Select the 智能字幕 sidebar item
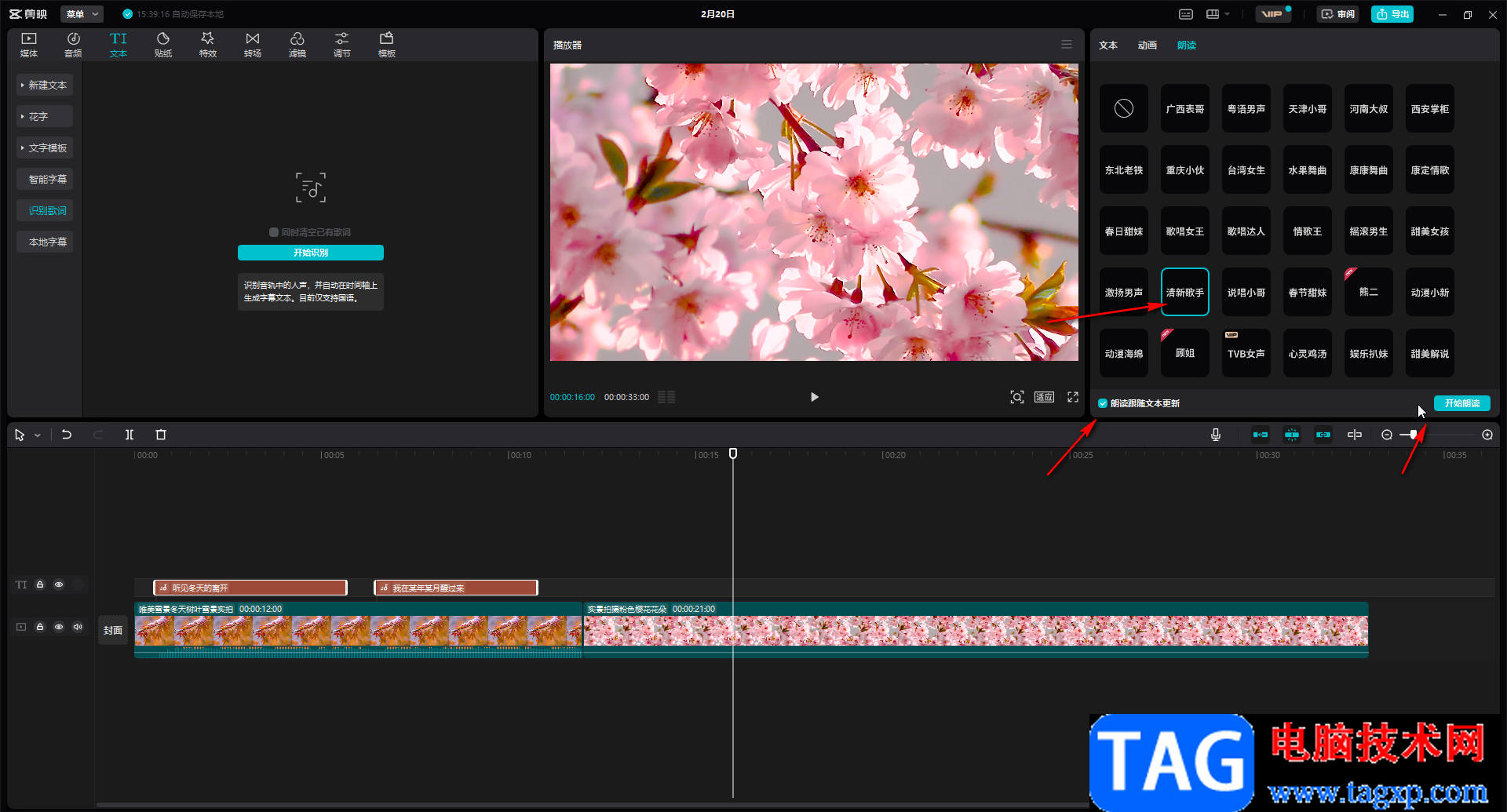1507x812 pixels. click(45, 179)
